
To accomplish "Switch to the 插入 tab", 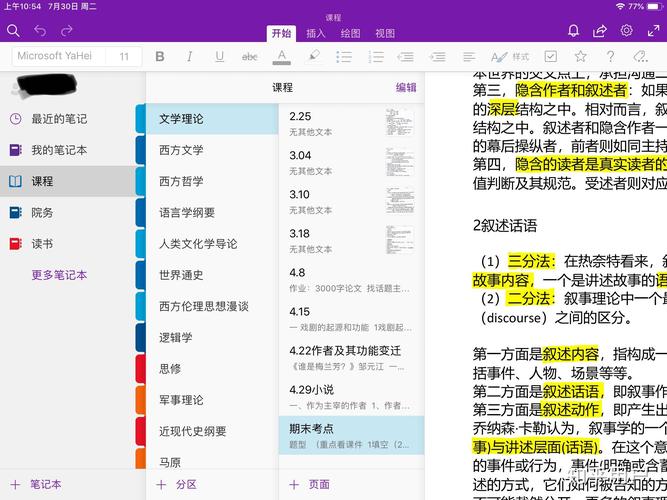I will click(x=316, y=33).
